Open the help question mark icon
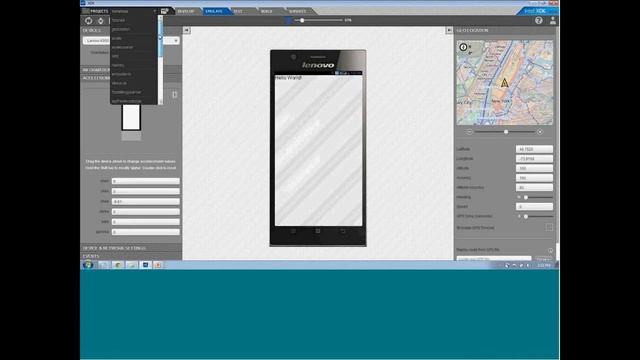The image size is (640, 360). tap(539, 20)
